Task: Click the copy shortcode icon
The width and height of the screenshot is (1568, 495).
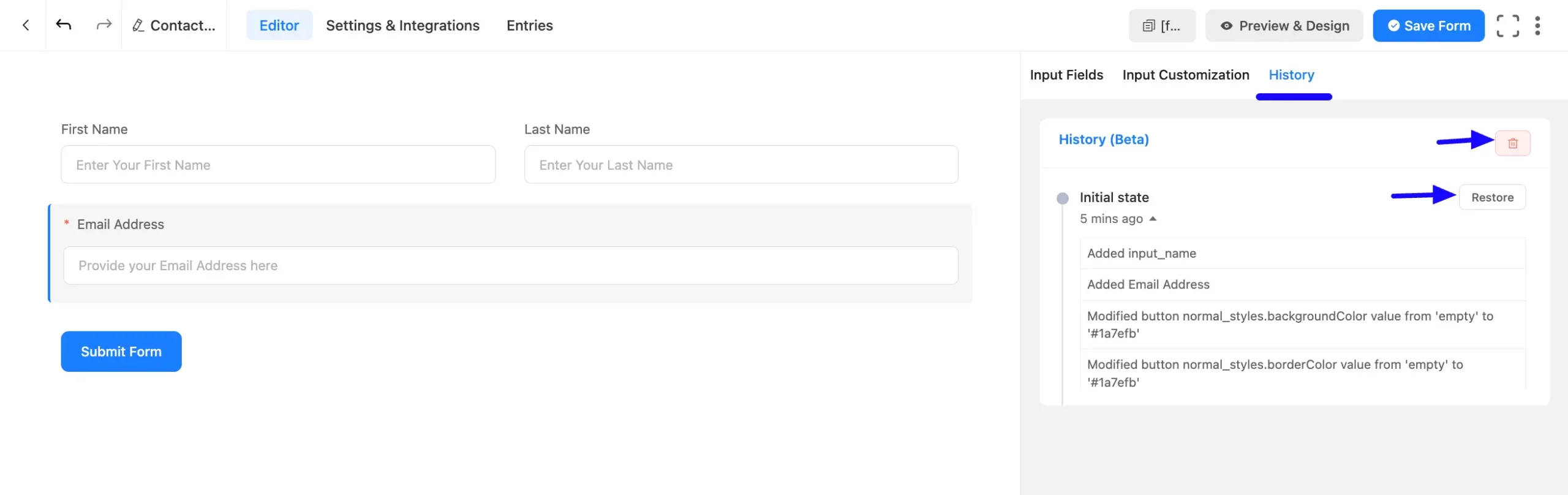Action: (1150, 25)
